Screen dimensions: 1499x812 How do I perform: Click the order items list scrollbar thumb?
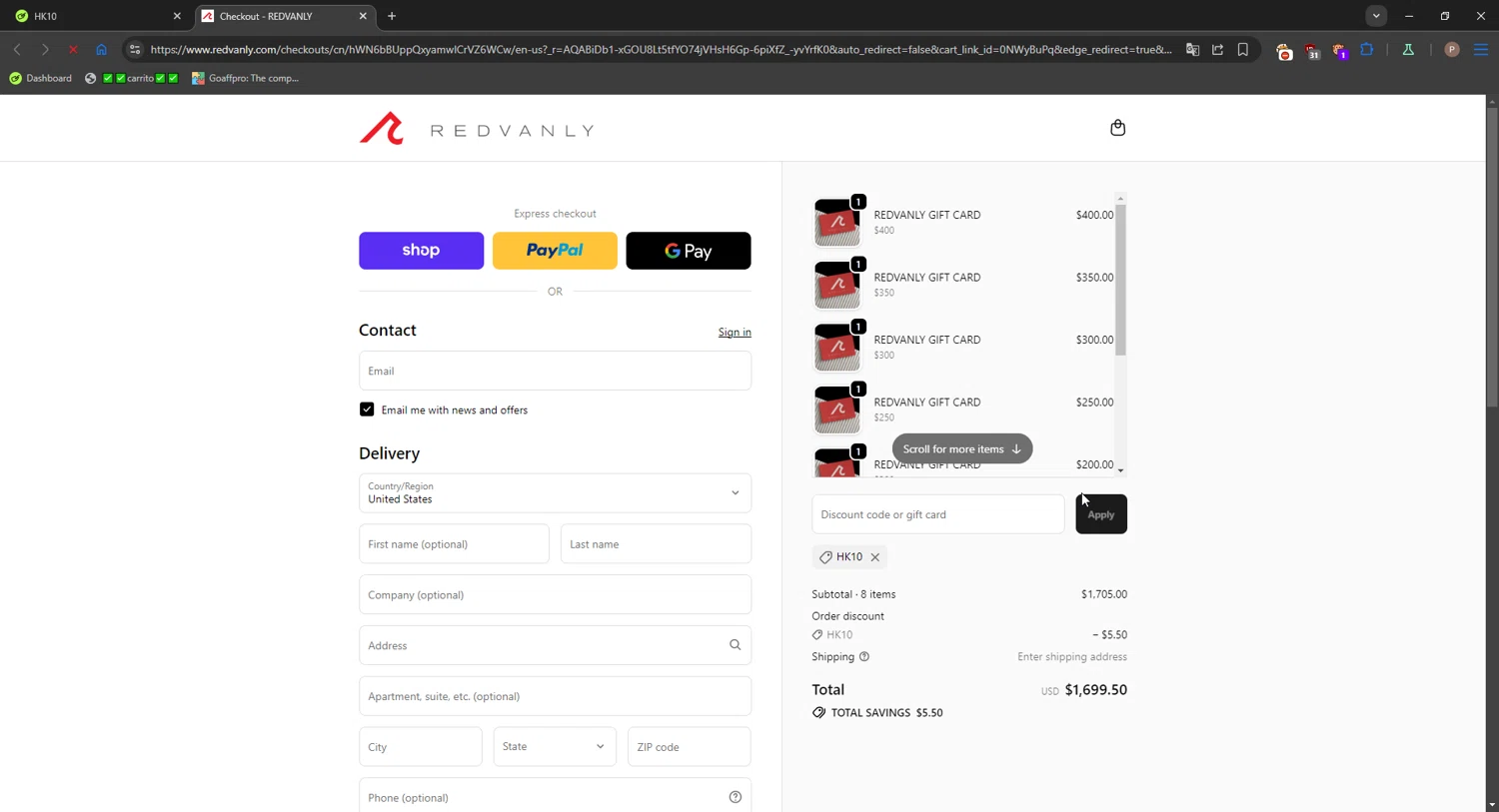pyautogui.click(x=1120, y=280)
